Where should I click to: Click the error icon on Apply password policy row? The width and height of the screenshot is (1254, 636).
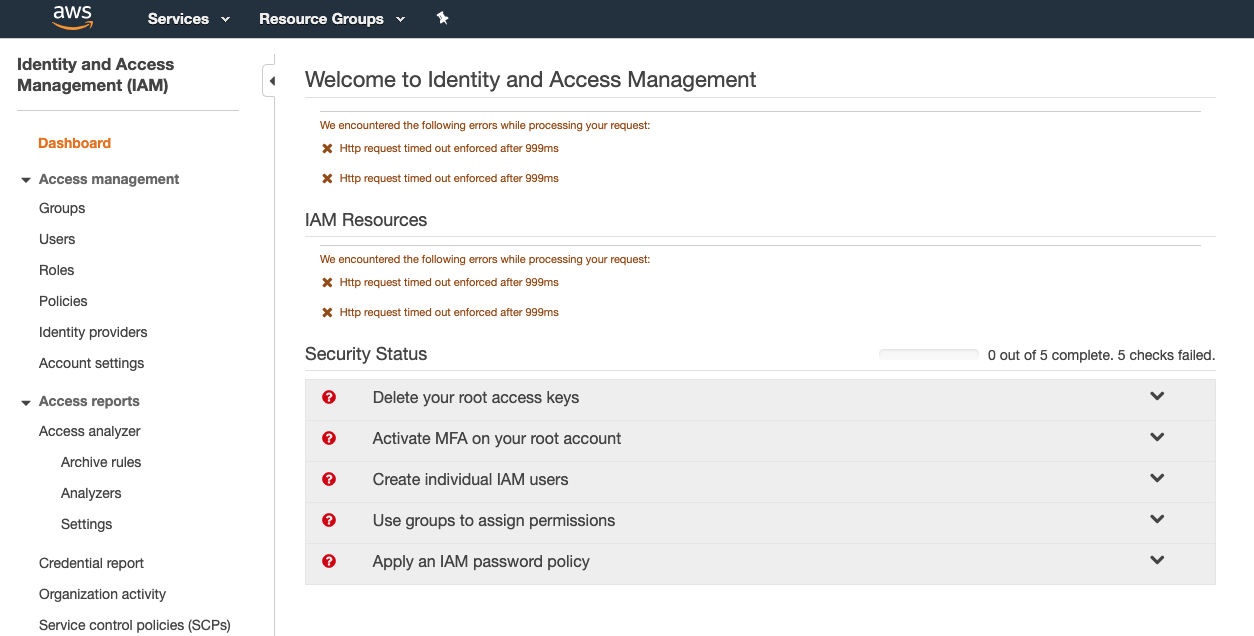[329, 561]
